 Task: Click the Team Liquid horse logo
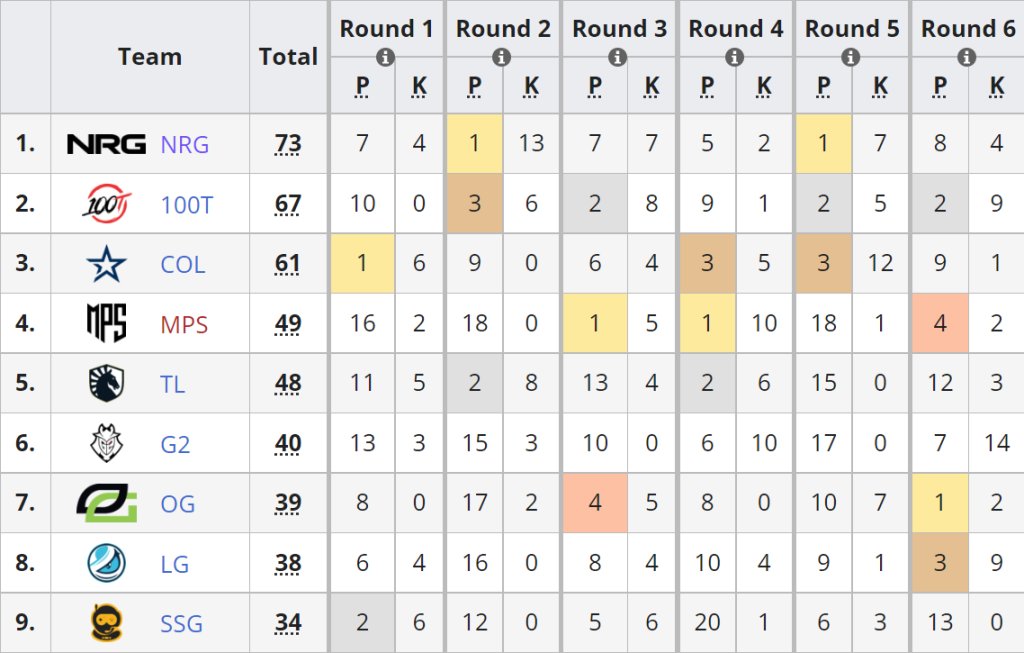pos(106,383)
